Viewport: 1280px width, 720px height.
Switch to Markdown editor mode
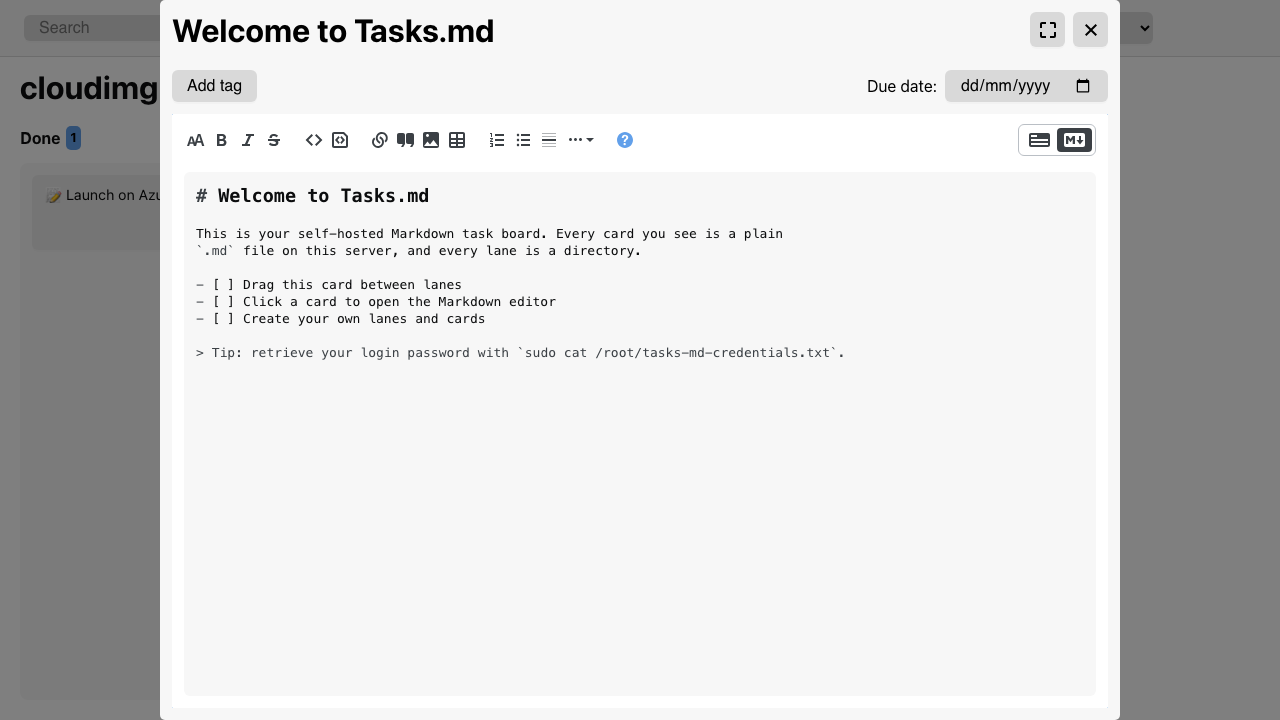1074,140
